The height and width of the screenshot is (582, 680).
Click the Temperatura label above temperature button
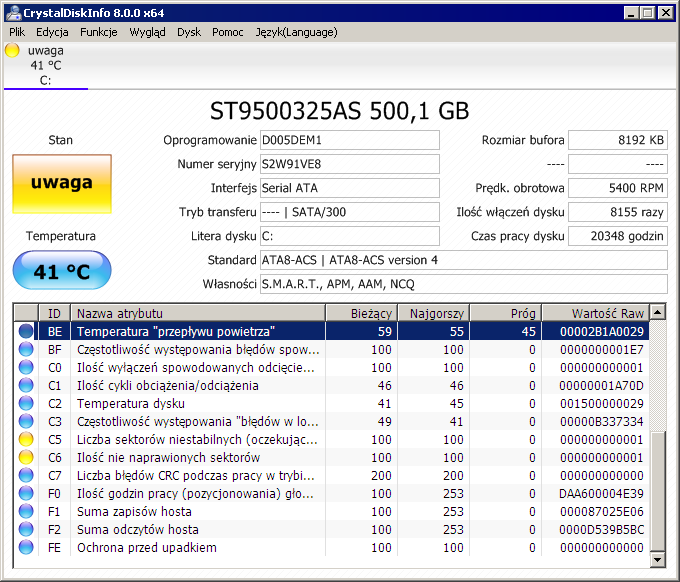click(61, 236)
